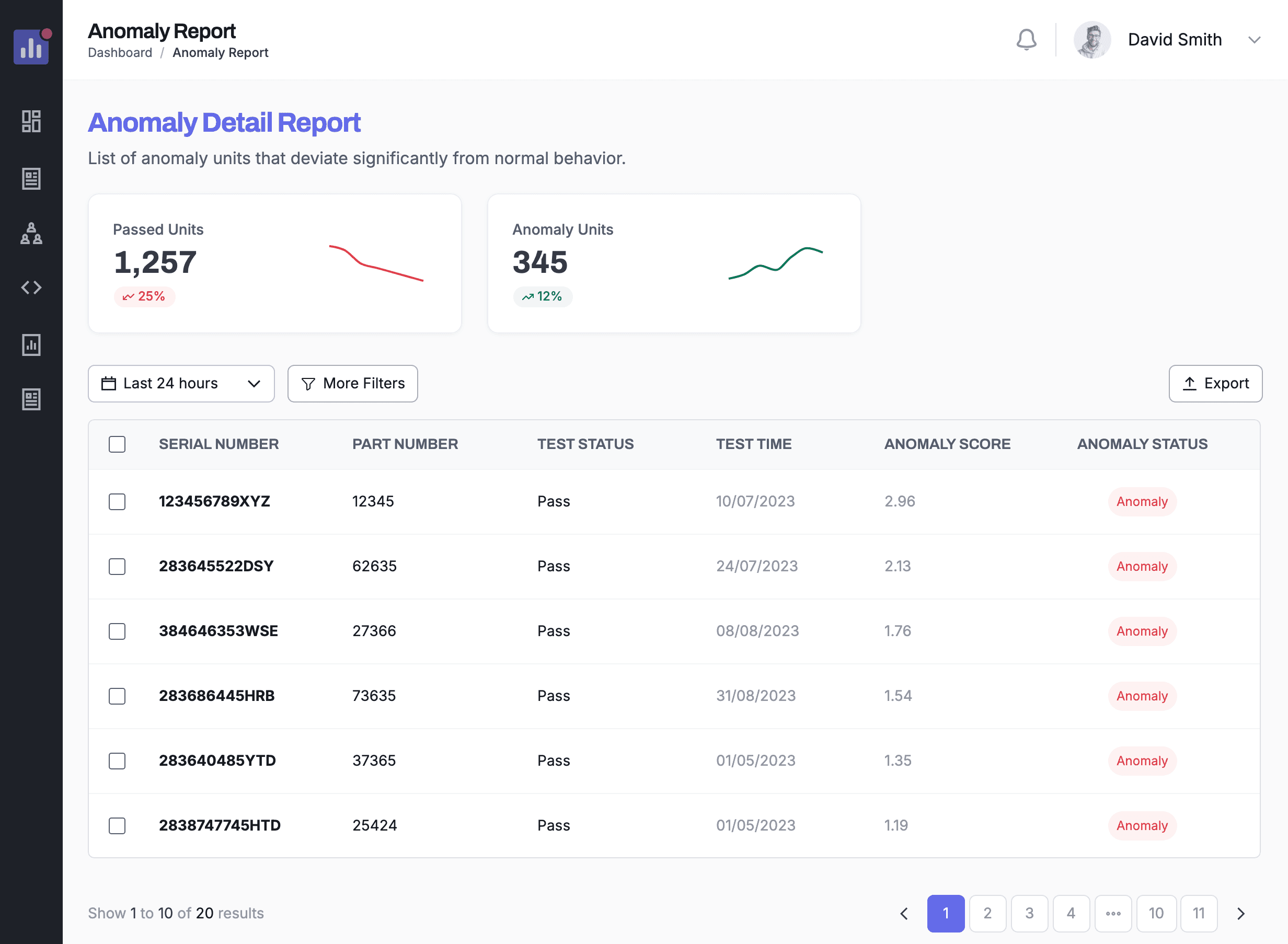Expand the Last 24 hours dropdown
Image resolution: width=1288 pixels, height=944 pixels.
click(180, 384)
